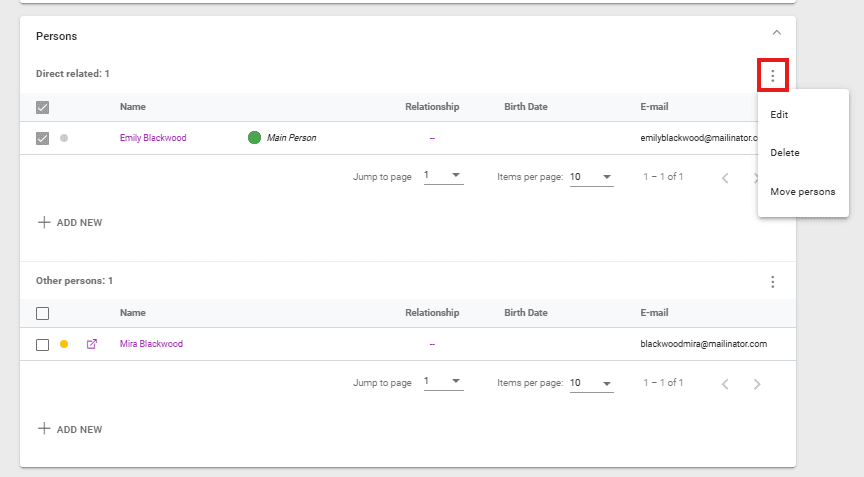
Task: Select Delete from the context menu
Action: coord(785,153)
